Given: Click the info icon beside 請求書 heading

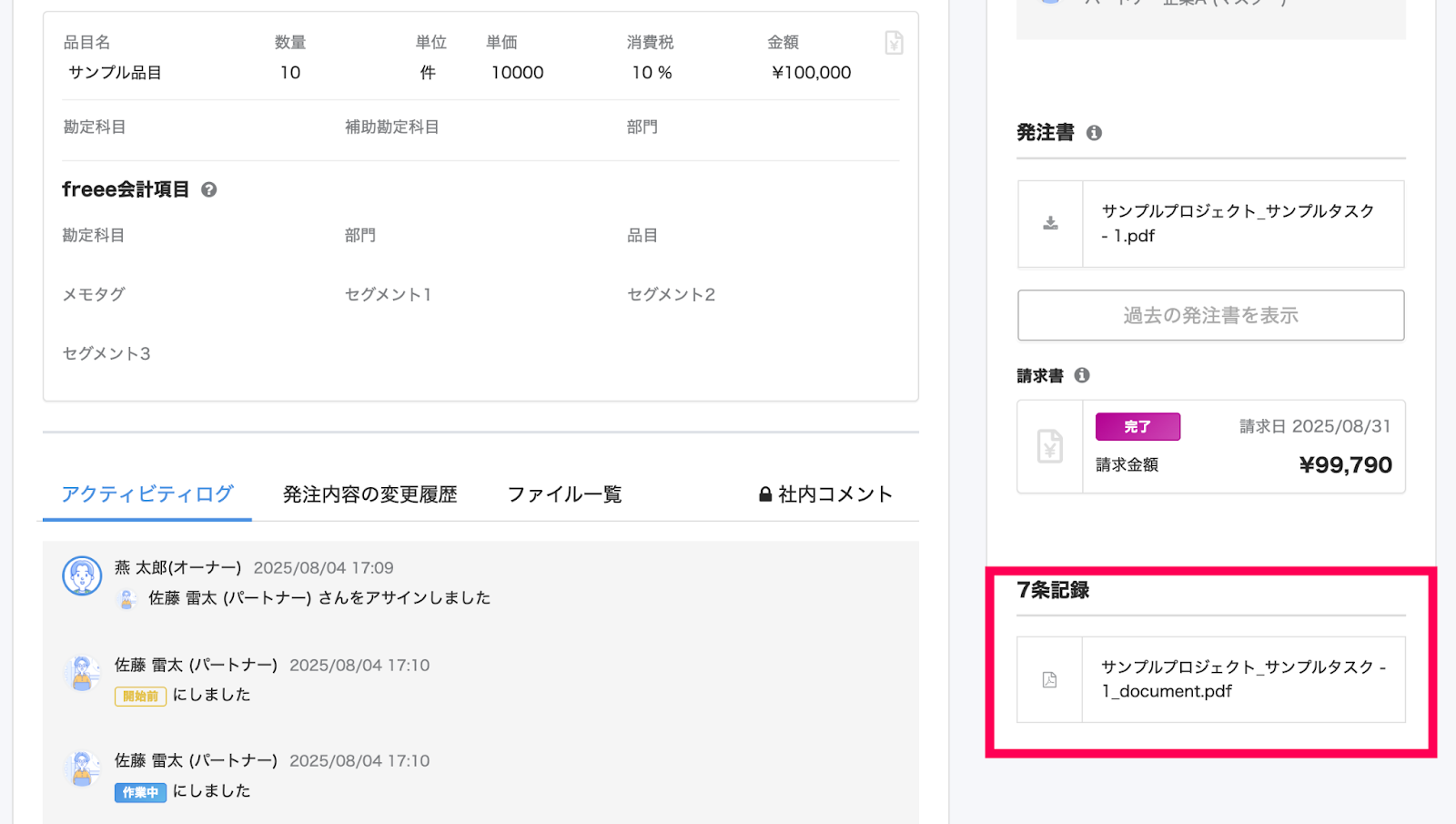Looking at the screenshot, I should (x=1082, y=375).
